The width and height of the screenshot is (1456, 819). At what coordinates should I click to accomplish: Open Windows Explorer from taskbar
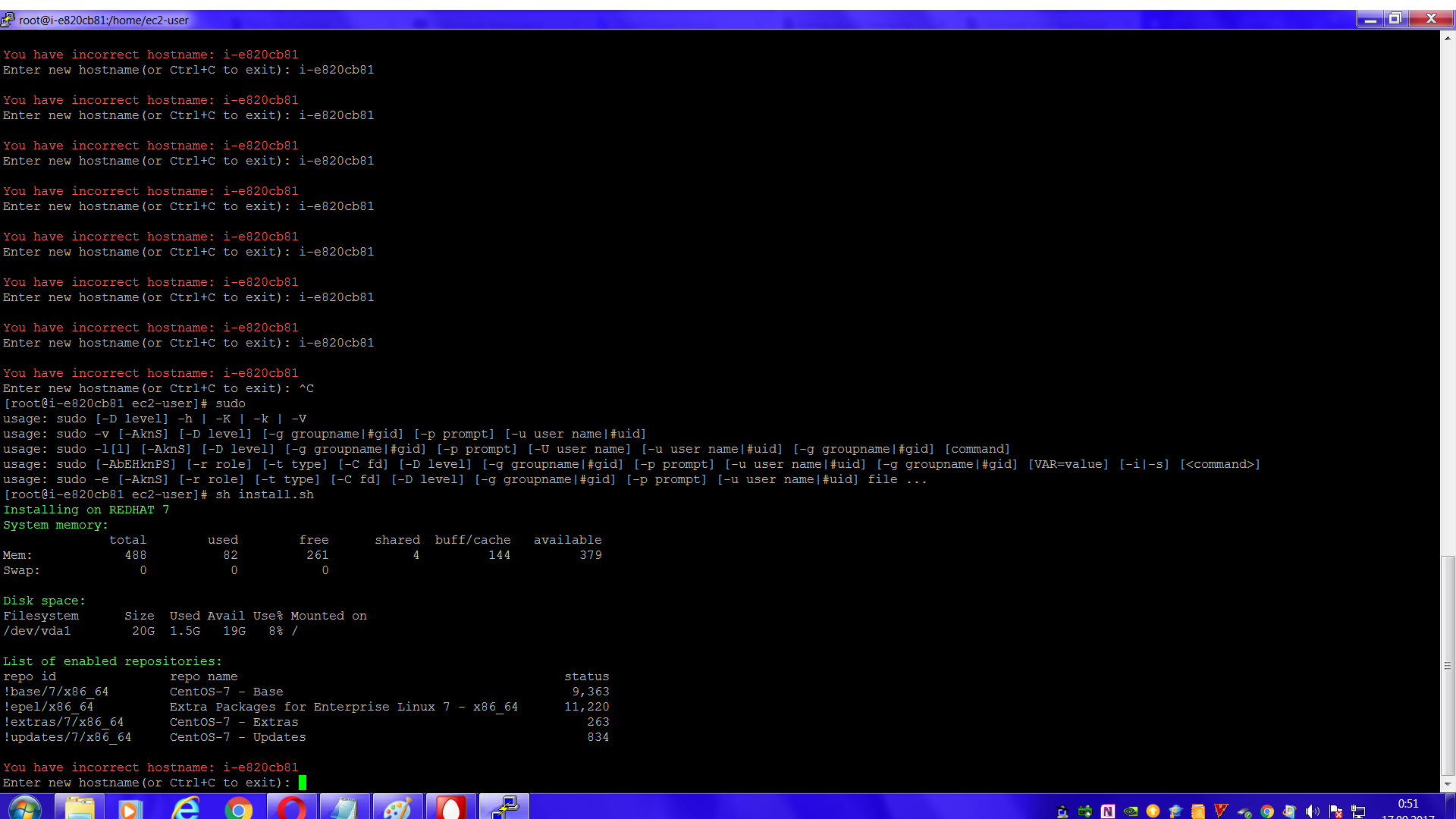click(x=80, y=808)
